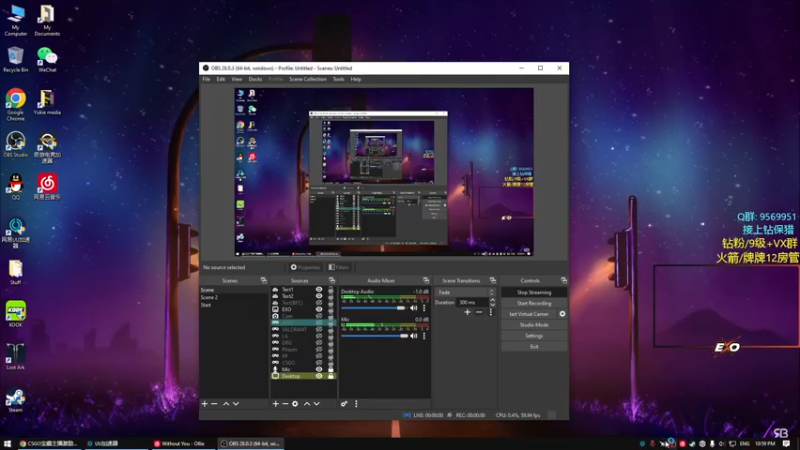This screenshot has width=800, height=450.
Task: Click the Duration 300 ms input field
Action: pos(472,302)
